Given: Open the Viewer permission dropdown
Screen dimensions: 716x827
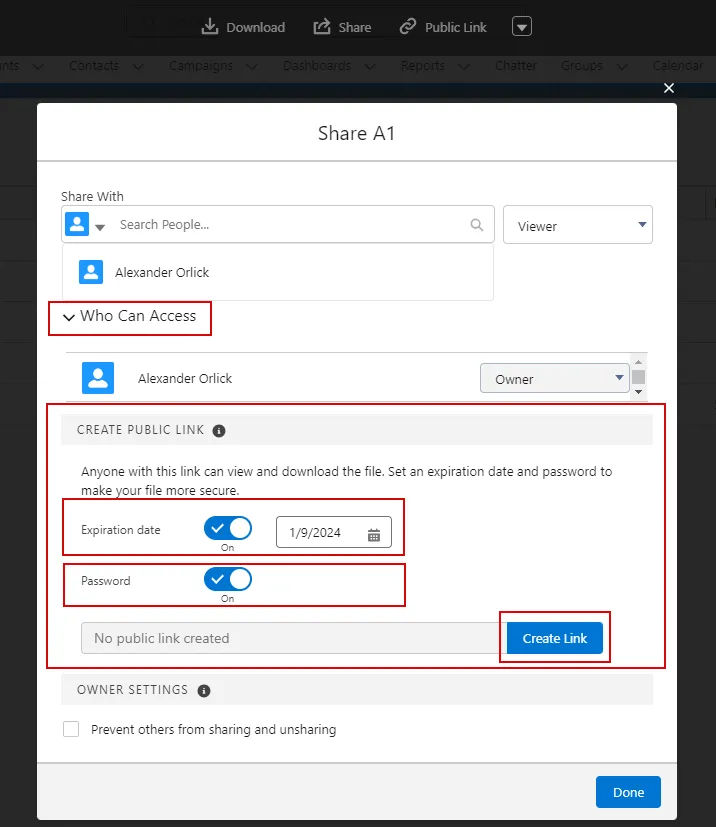Looking at the screenshot, I should (x=578, y=226).
